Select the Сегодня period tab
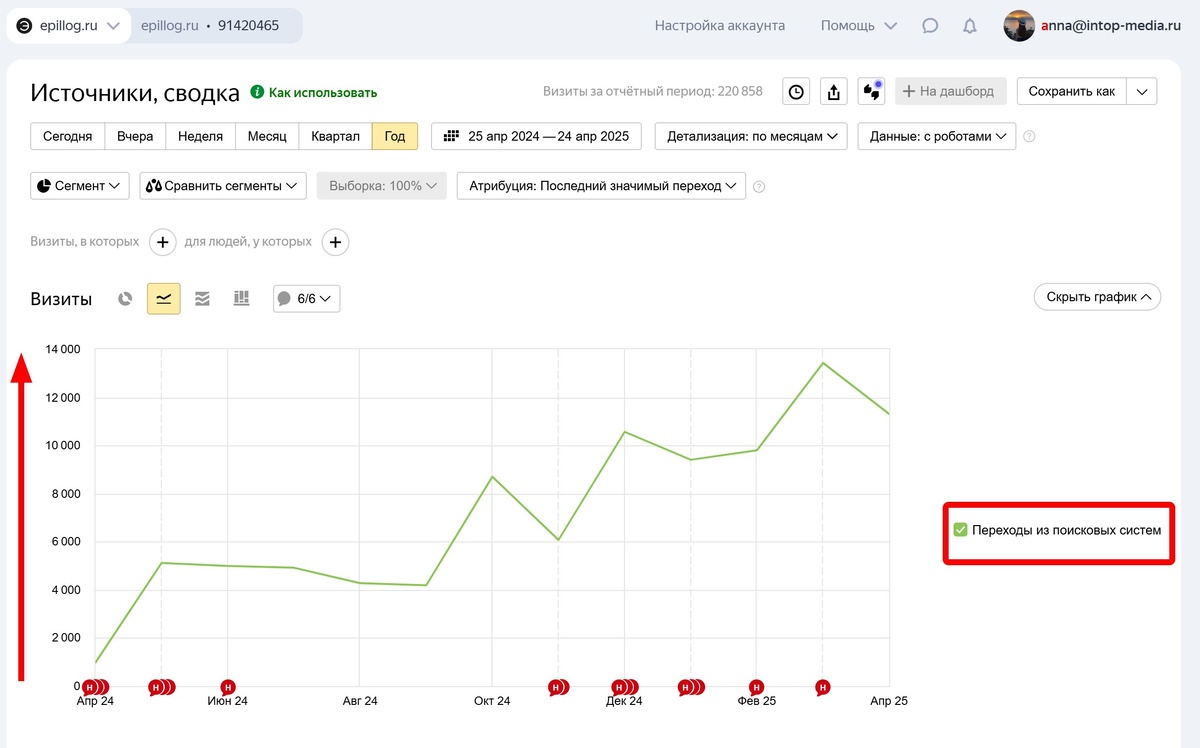1200x748 pixels. [x=68, y=136]
